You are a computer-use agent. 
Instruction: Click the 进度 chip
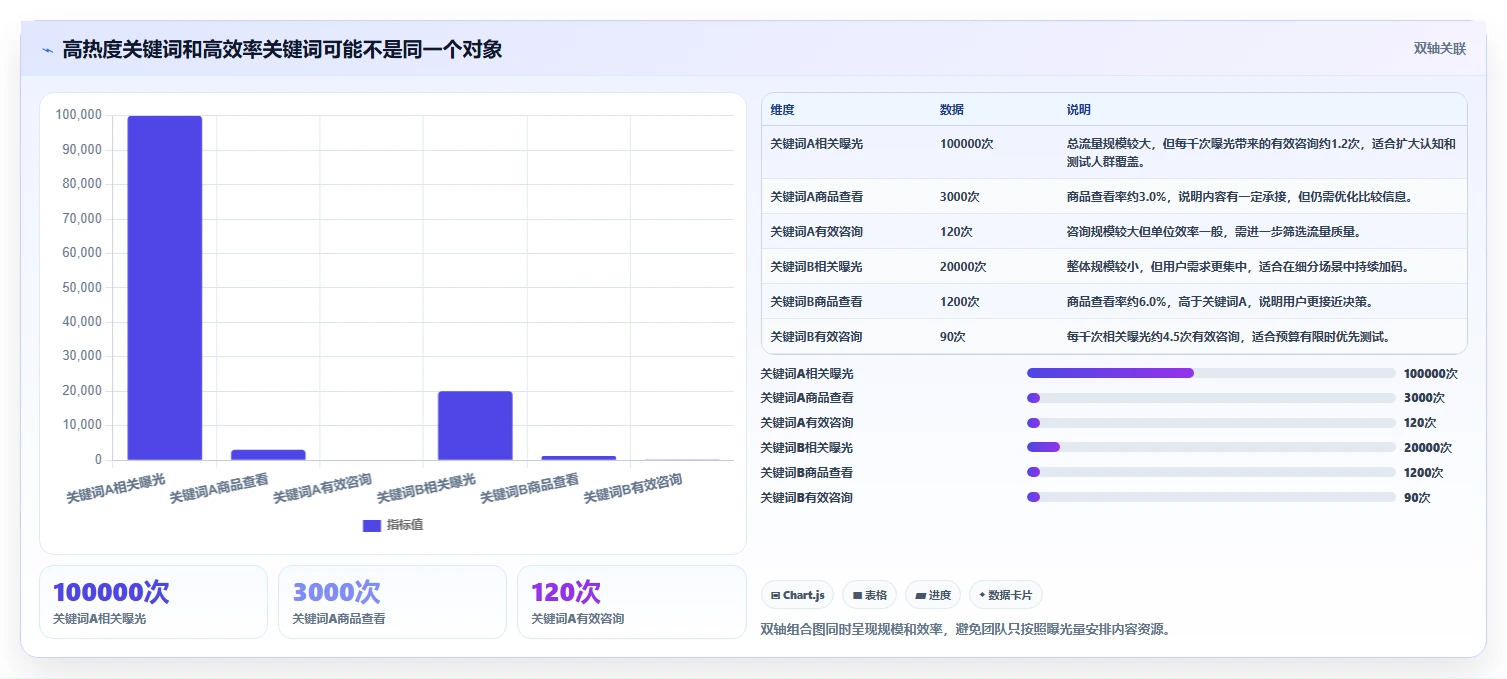click(x=932, y=595)
